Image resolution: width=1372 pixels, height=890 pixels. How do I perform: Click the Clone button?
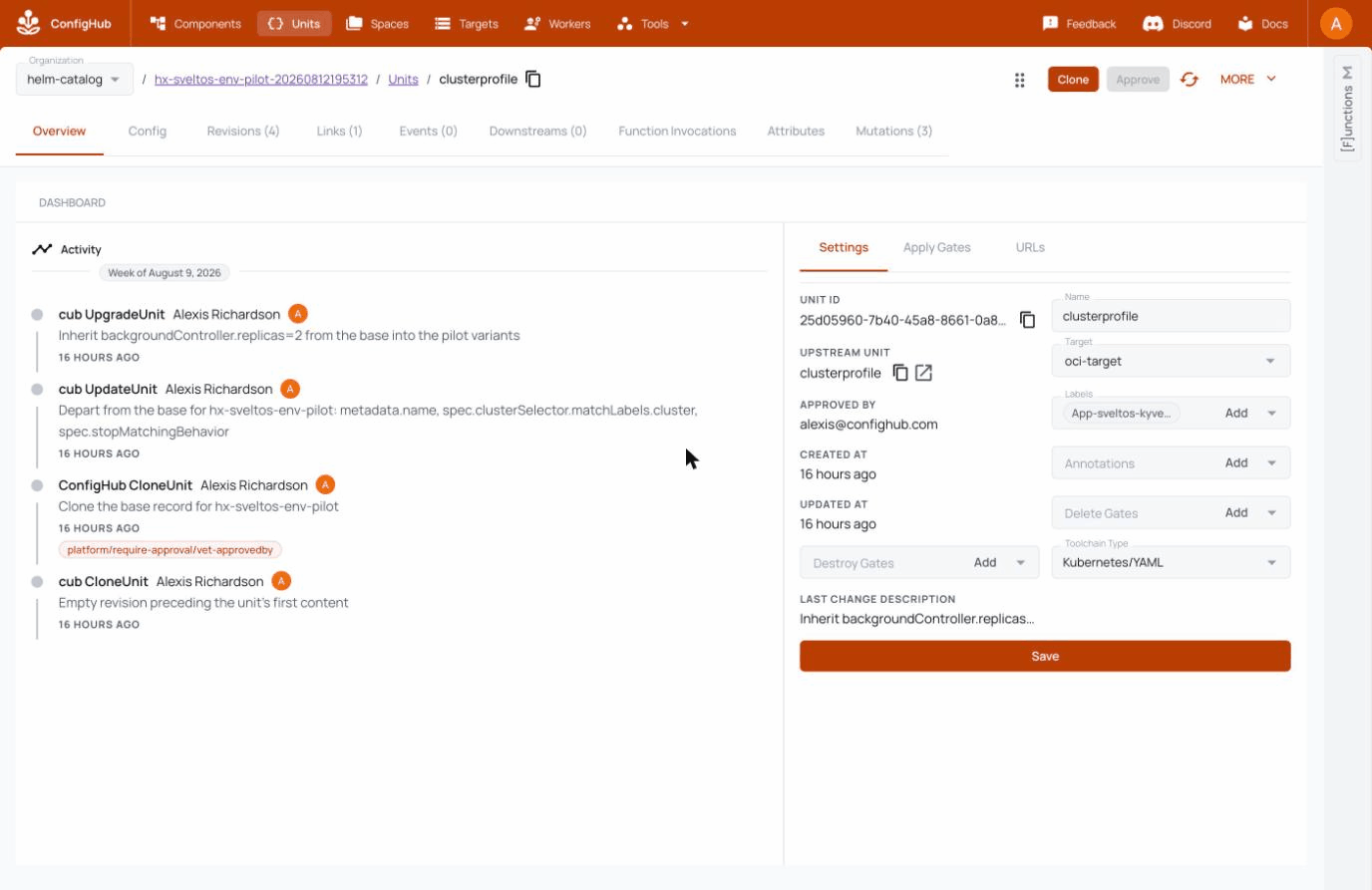click(1073, 80)
